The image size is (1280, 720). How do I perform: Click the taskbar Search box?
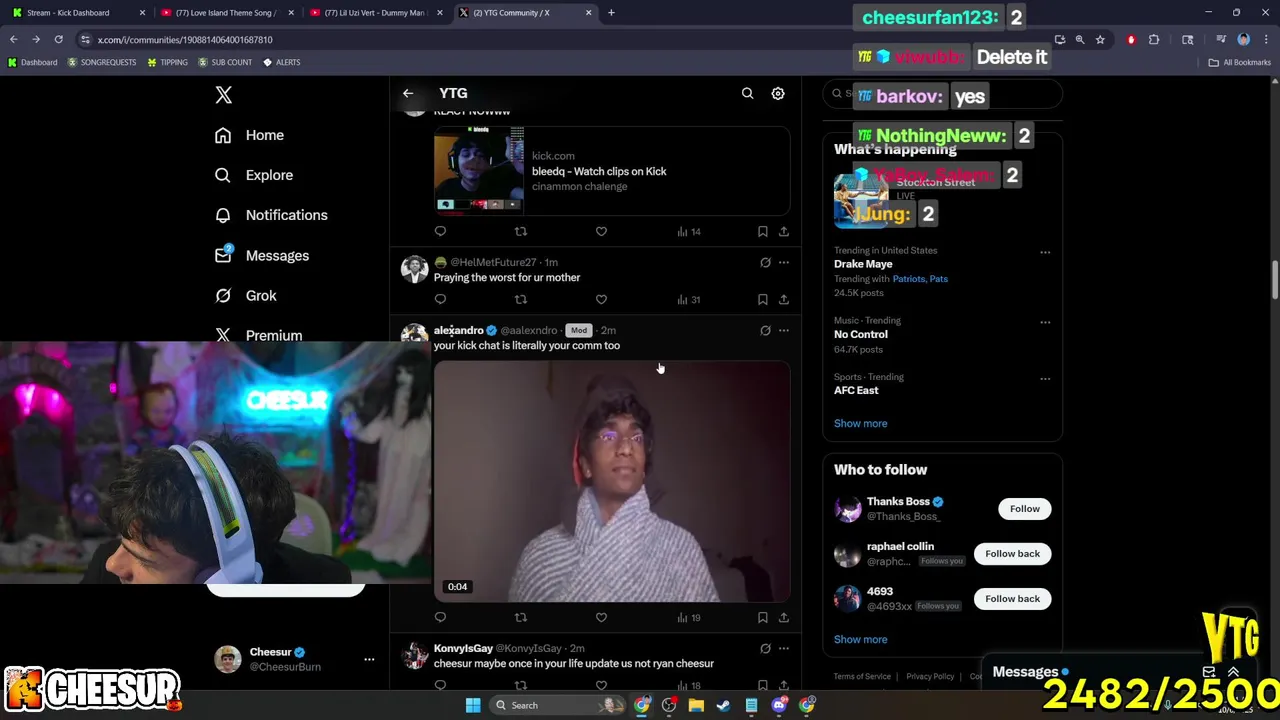pyautogui.click(x=560, y=706)
